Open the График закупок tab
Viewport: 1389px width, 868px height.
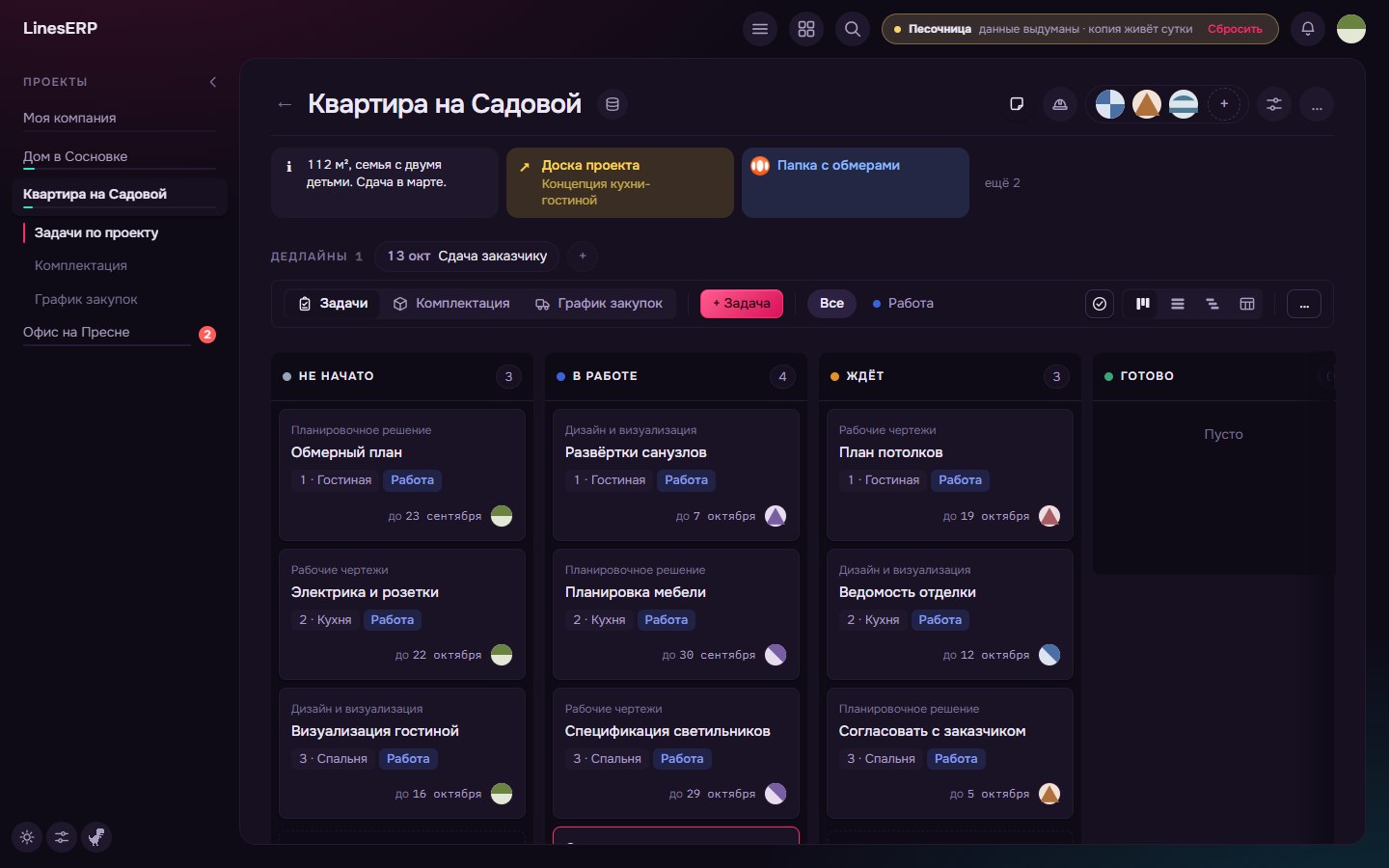(599, 304)
